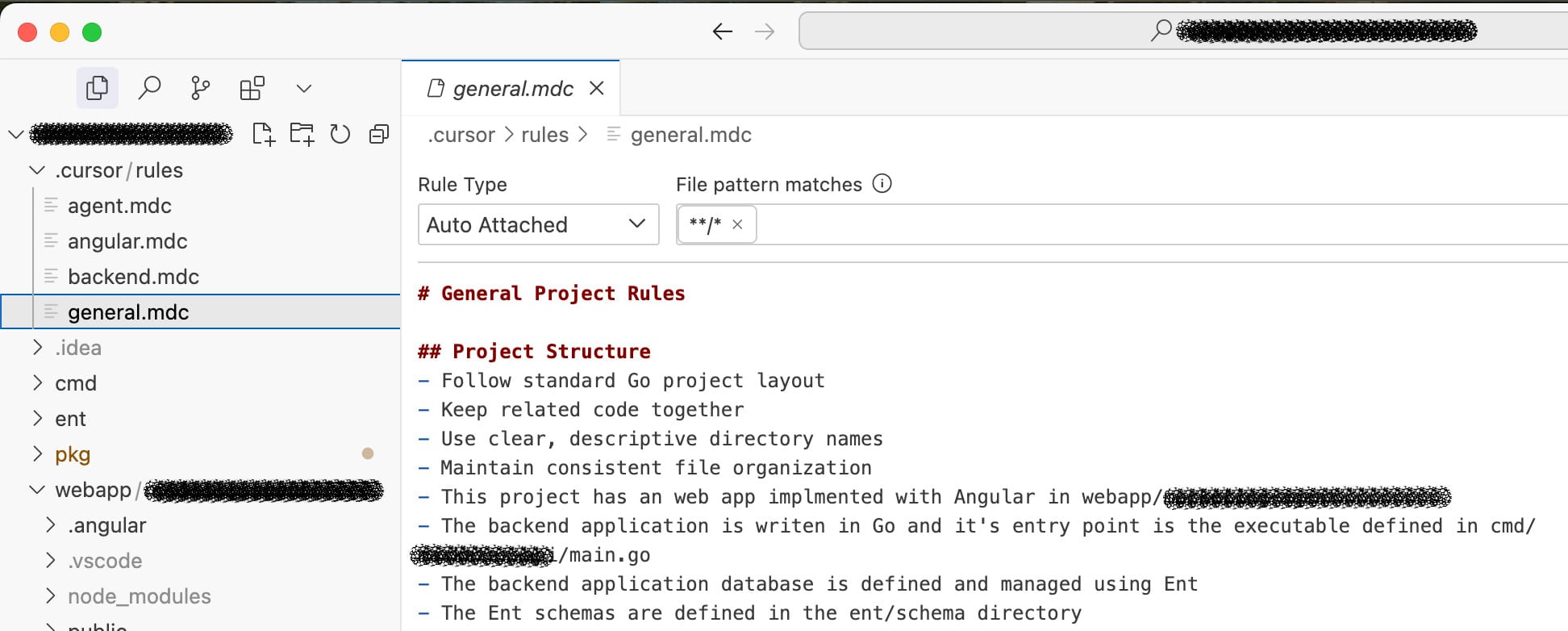Click line about Ent schemas directory

[761, 612]
